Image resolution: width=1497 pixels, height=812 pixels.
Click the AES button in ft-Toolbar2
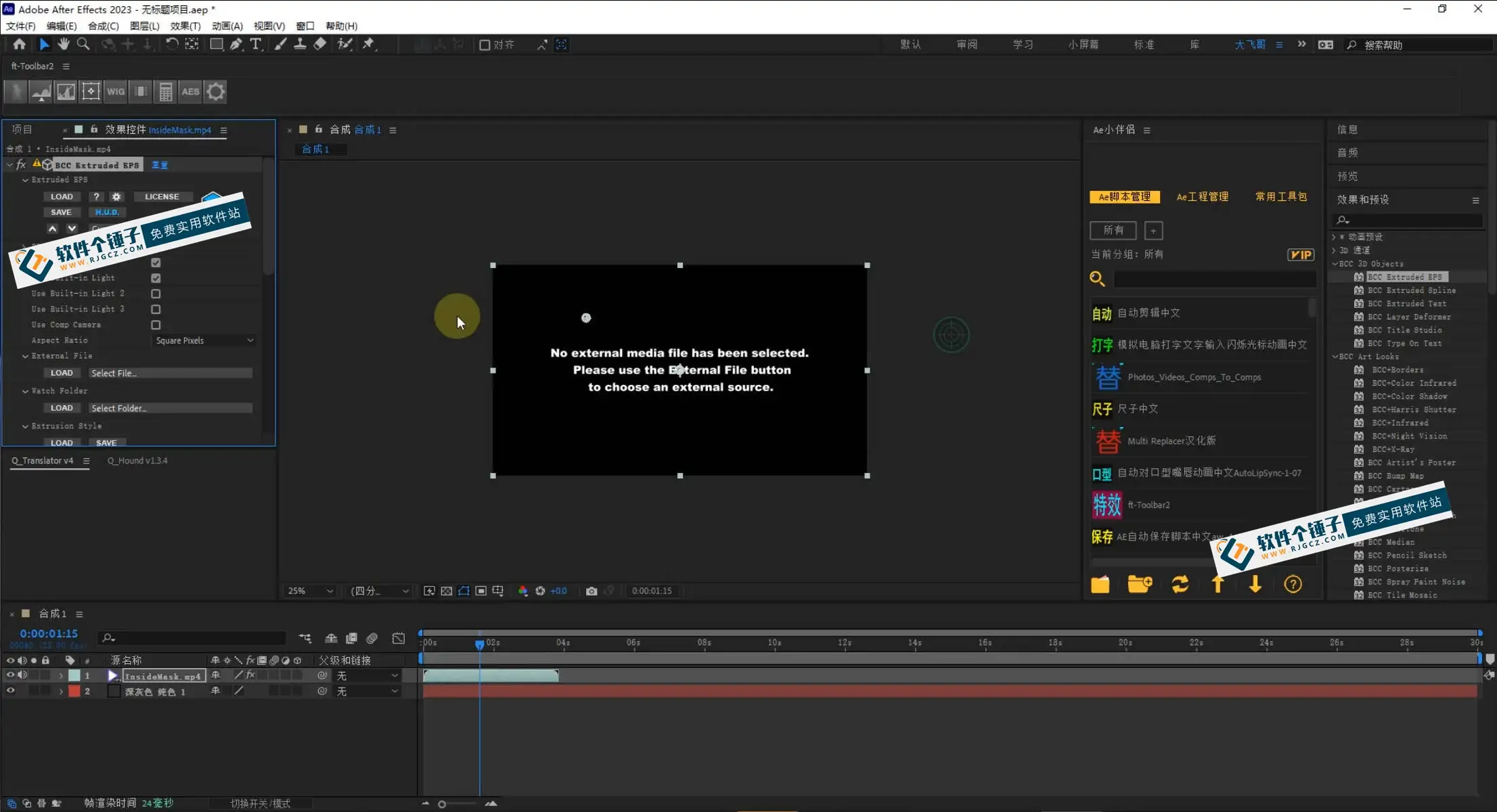pos(191,91)
